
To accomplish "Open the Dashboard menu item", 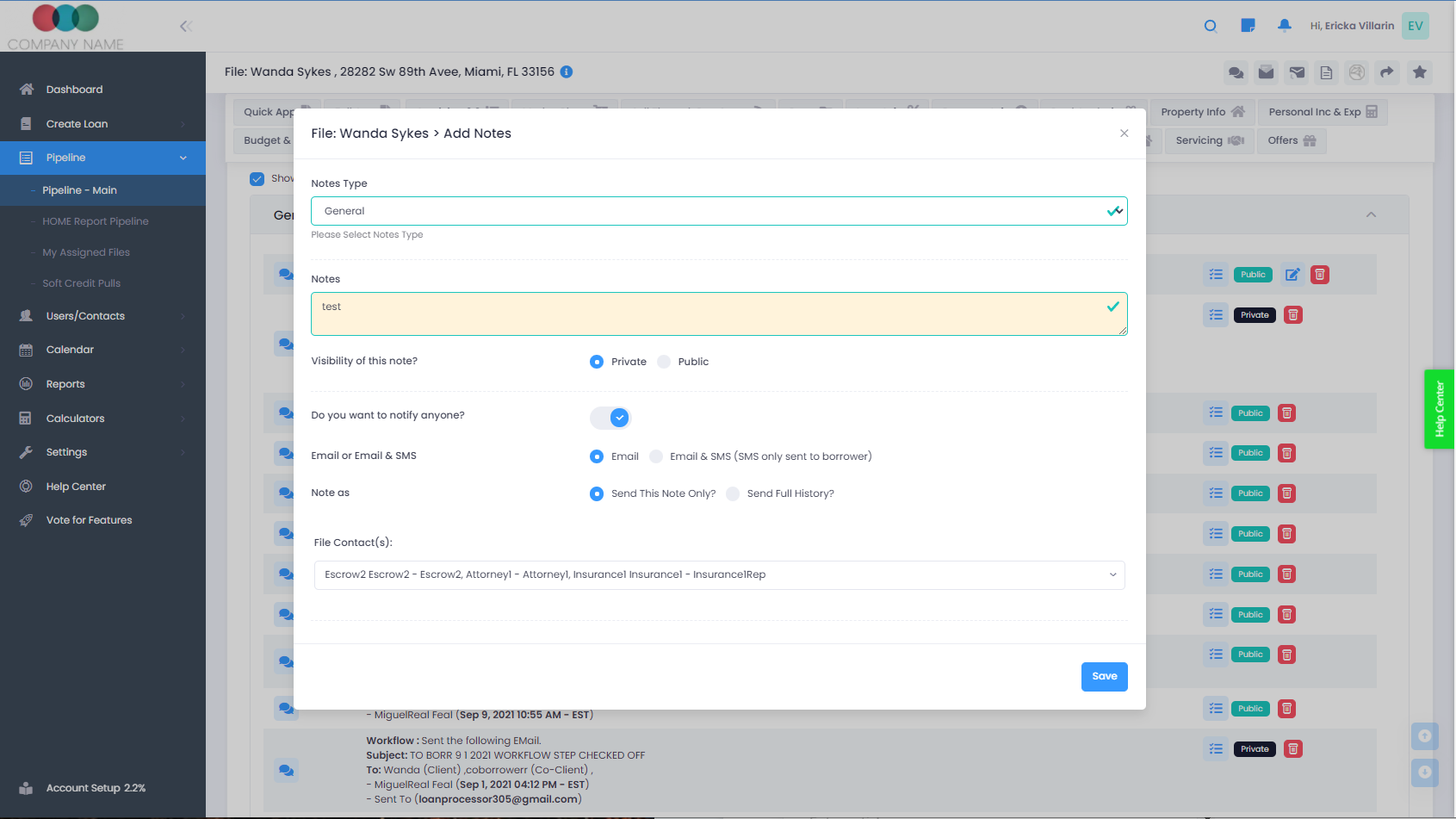I will 74,90.
